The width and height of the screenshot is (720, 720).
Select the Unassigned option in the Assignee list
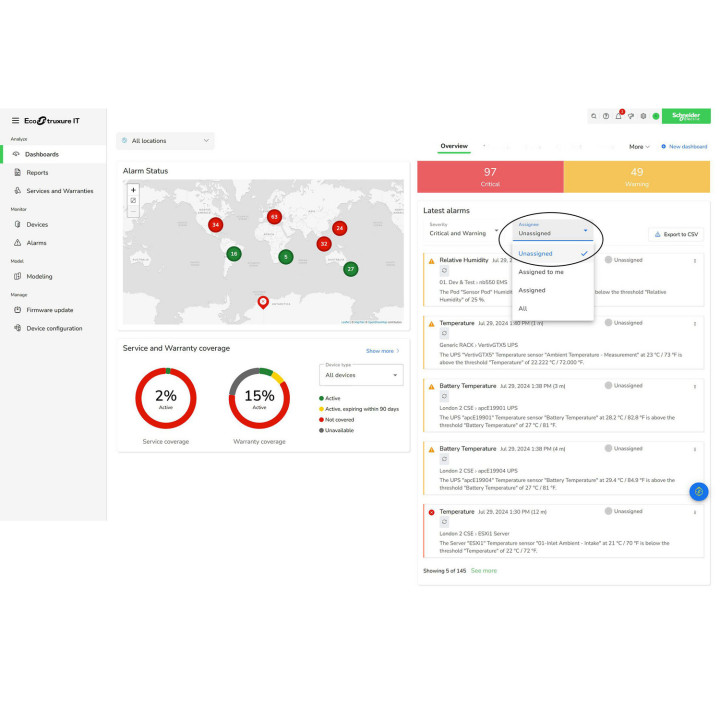(x=553, y=254)
